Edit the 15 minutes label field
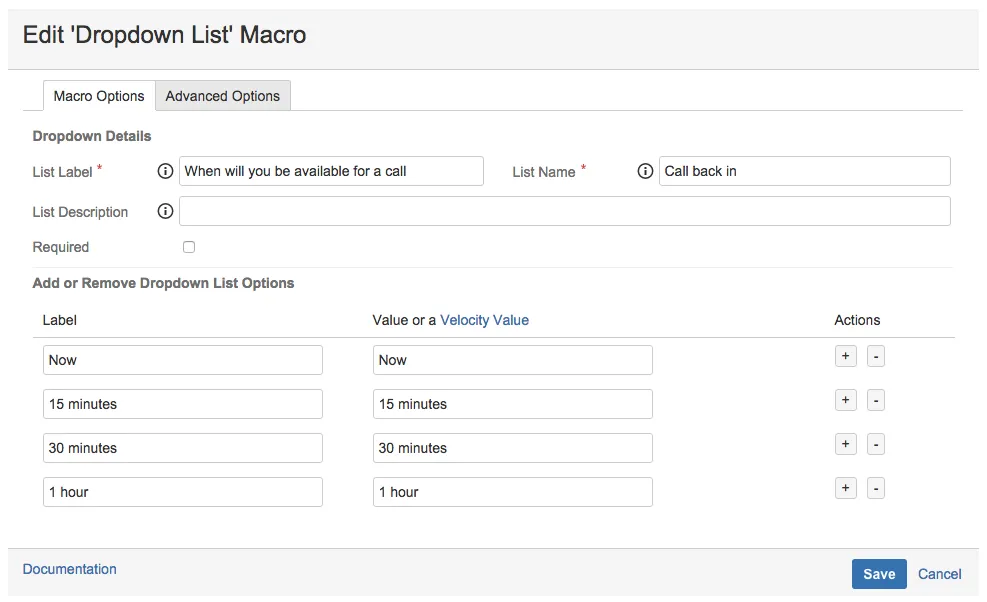 pyautogui.click(x=183, y=404)
